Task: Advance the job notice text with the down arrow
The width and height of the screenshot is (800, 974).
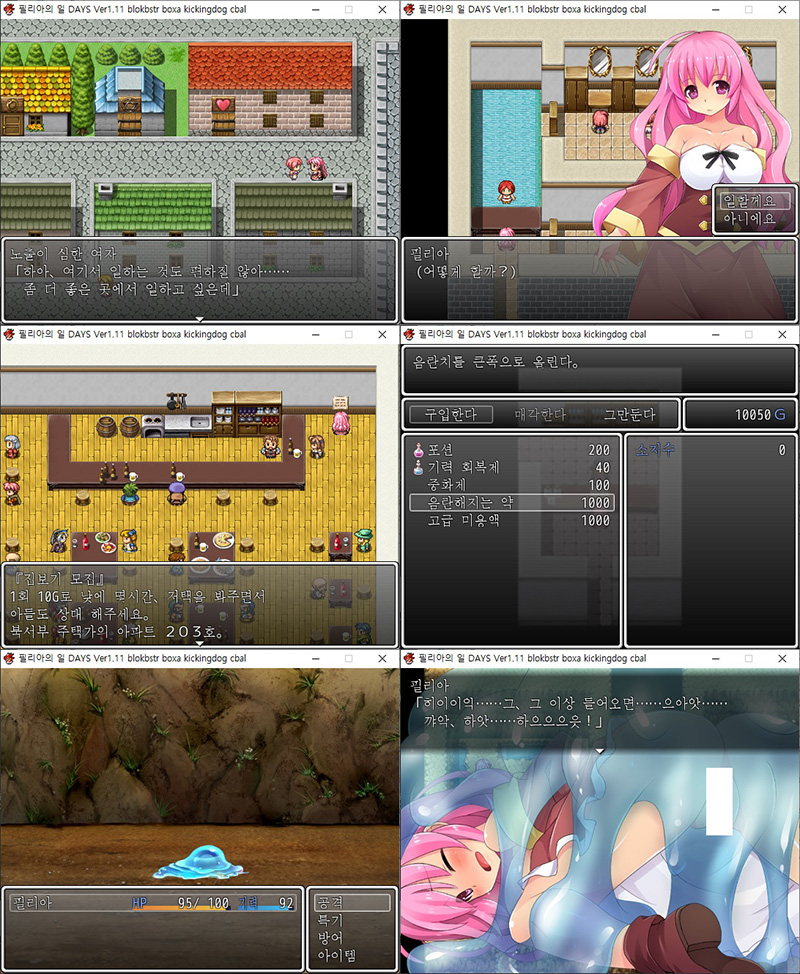Action: click(x=200, y=644)
